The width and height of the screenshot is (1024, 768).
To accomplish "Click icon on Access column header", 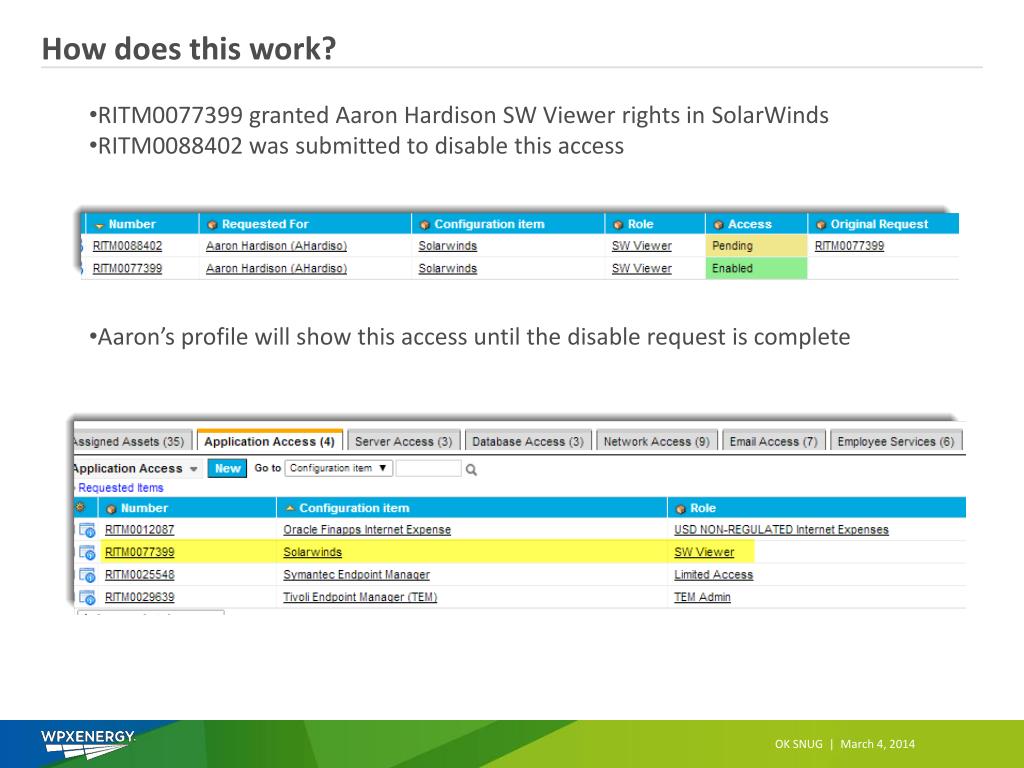I will (x=718, y=225).
